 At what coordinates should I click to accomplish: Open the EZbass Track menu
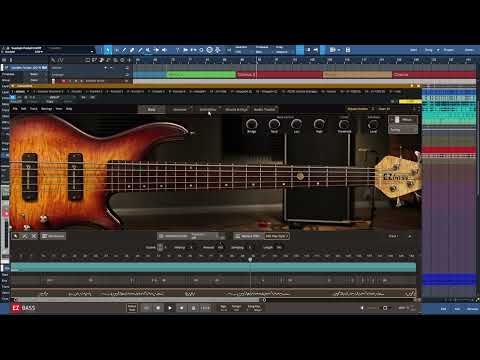(x=34, y=109)
